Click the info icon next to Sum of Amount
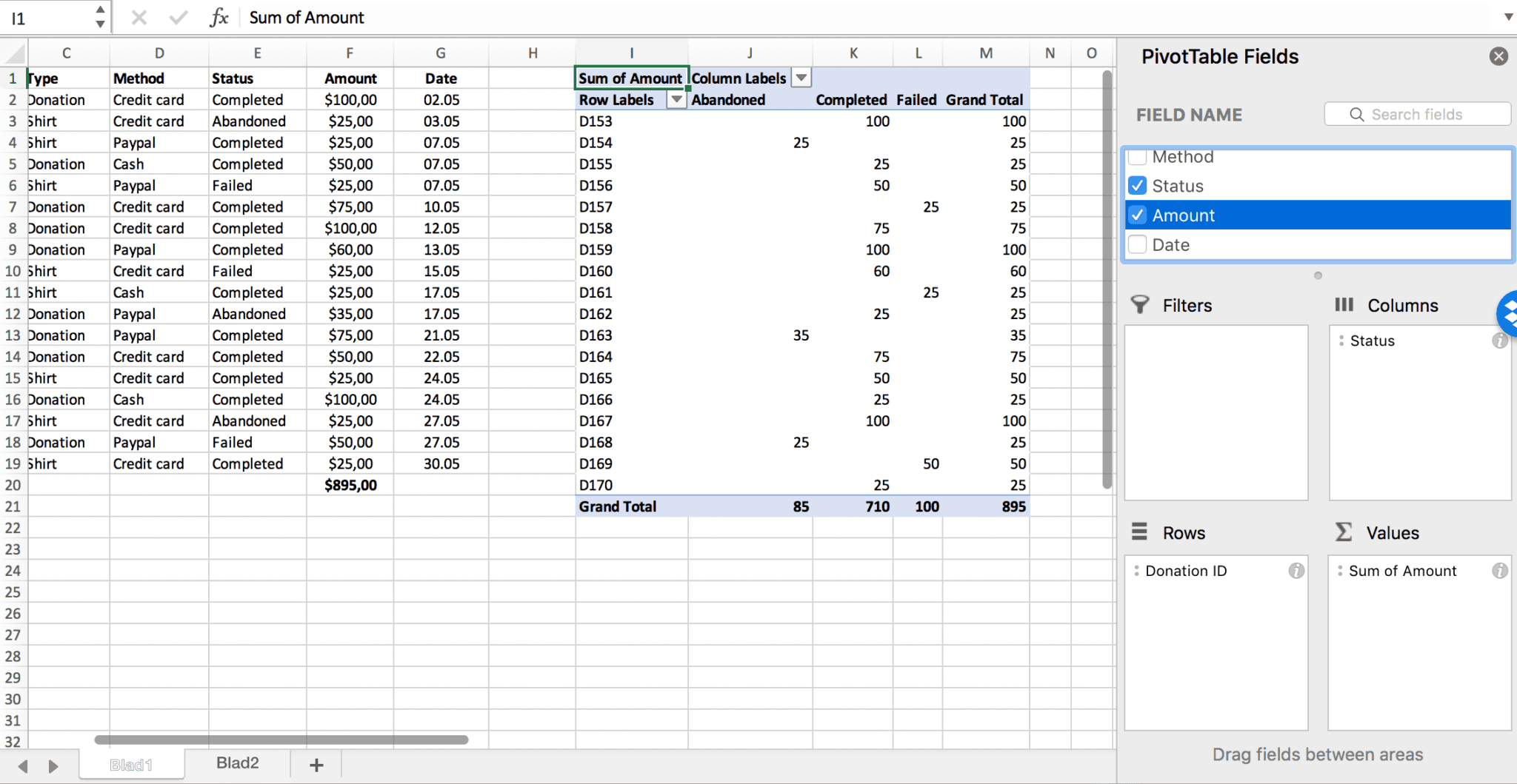Screen dimensions: 1517x784 tap(1501, 570)
